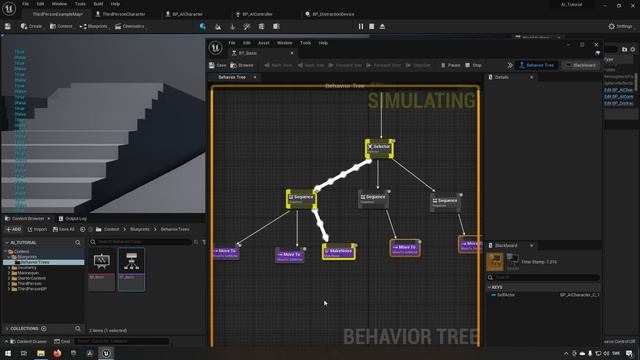Expand the ThirdPerson folder
This screenshot has height=360, width=640.
(9, 283)
